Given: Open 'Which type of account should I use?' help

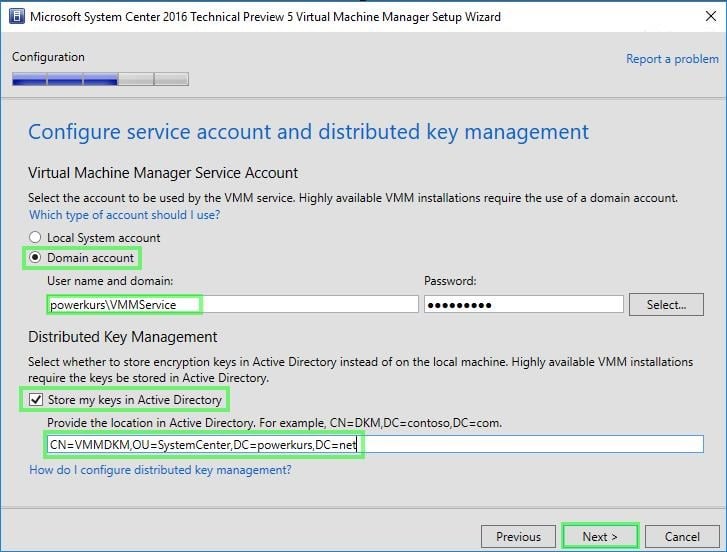Looking at the screenshot, I should coord(125,215).
